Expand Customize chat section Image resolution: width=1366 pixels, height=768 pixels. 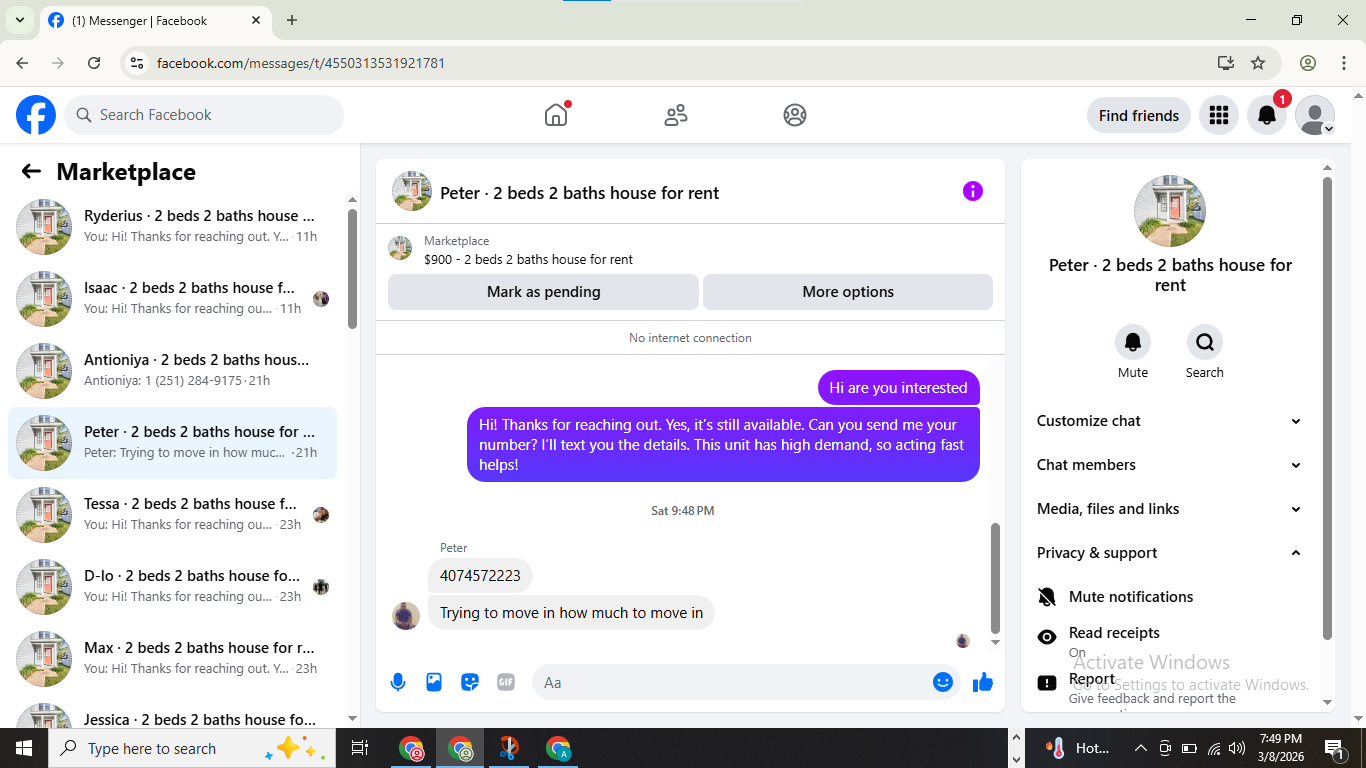coord(1169,421)
